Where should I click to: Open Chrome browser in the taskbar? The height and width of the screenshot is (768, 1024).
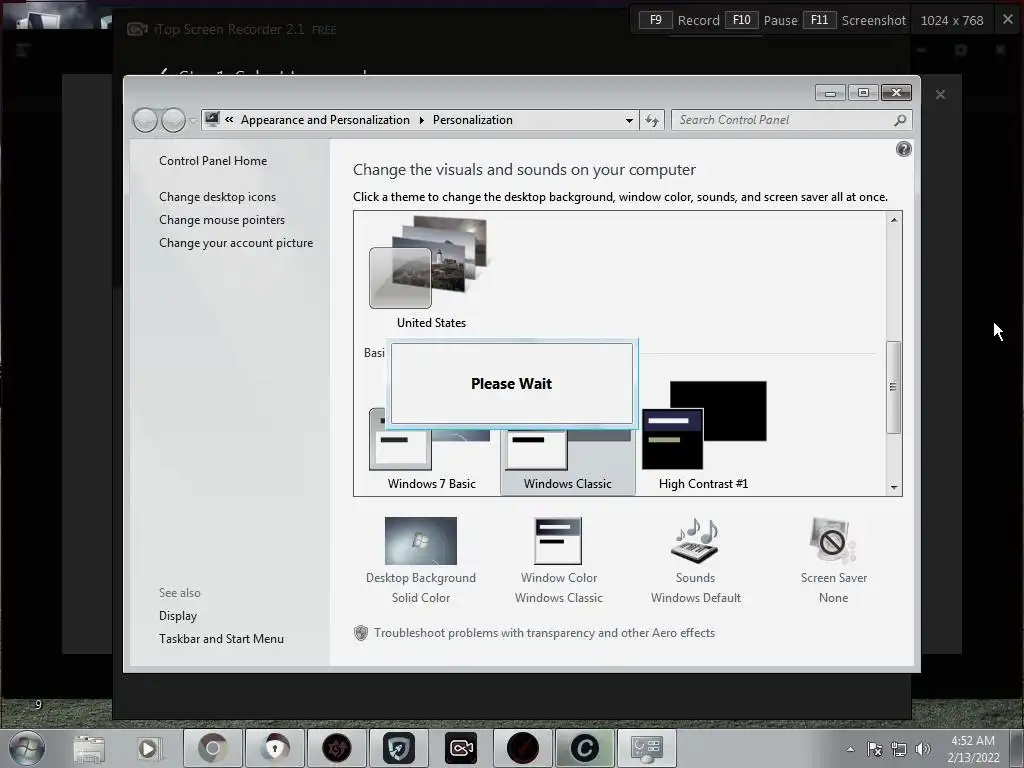pyautogui.click(x=213, y=748)
